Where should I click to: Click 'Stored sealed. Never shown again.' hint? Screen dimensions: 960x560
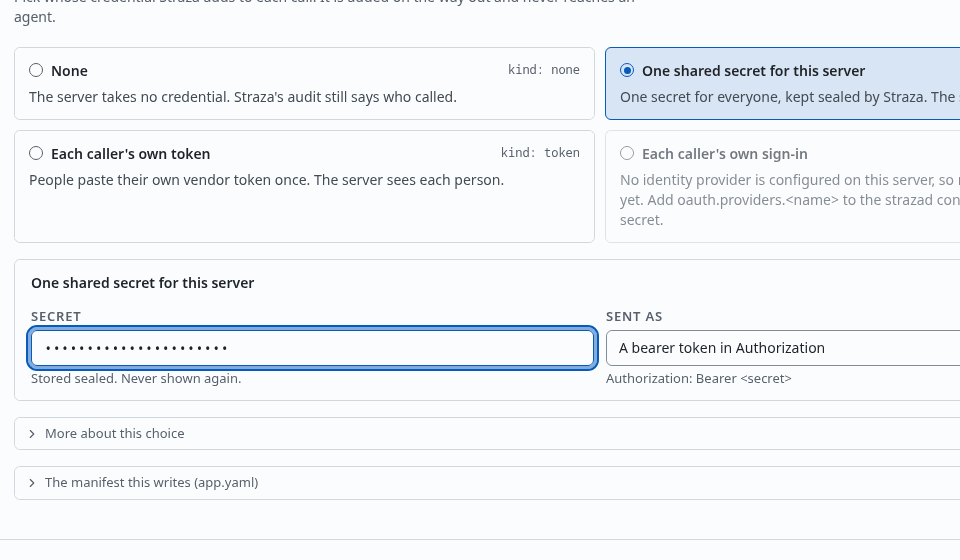pos(136,378)
